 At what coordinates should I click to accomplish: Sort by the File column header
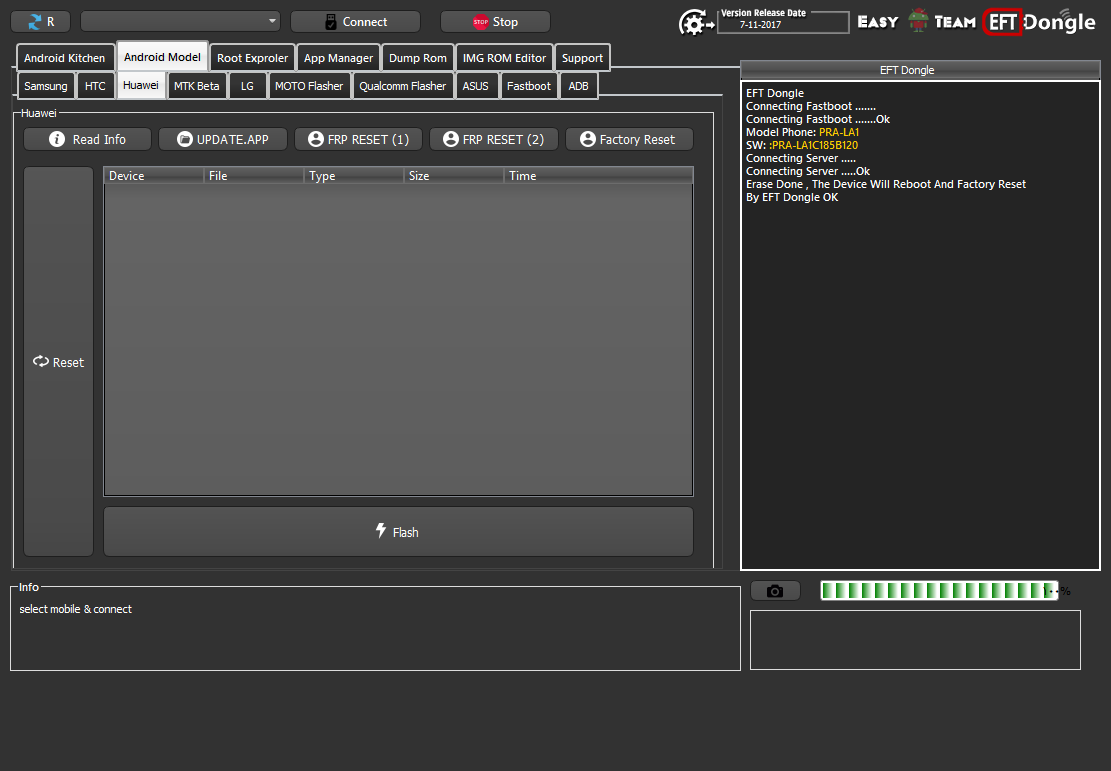(254, 176)
